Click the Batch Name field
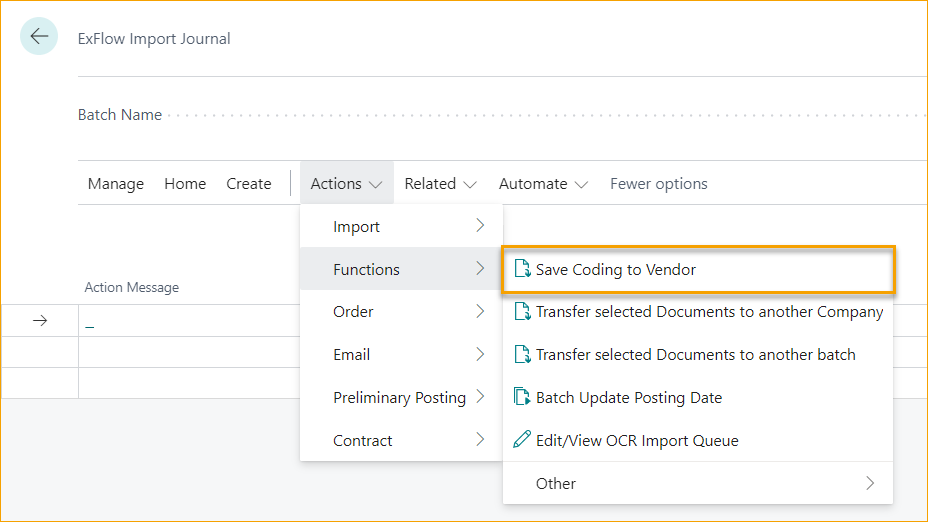928x522 pixels. click(502, 115)
